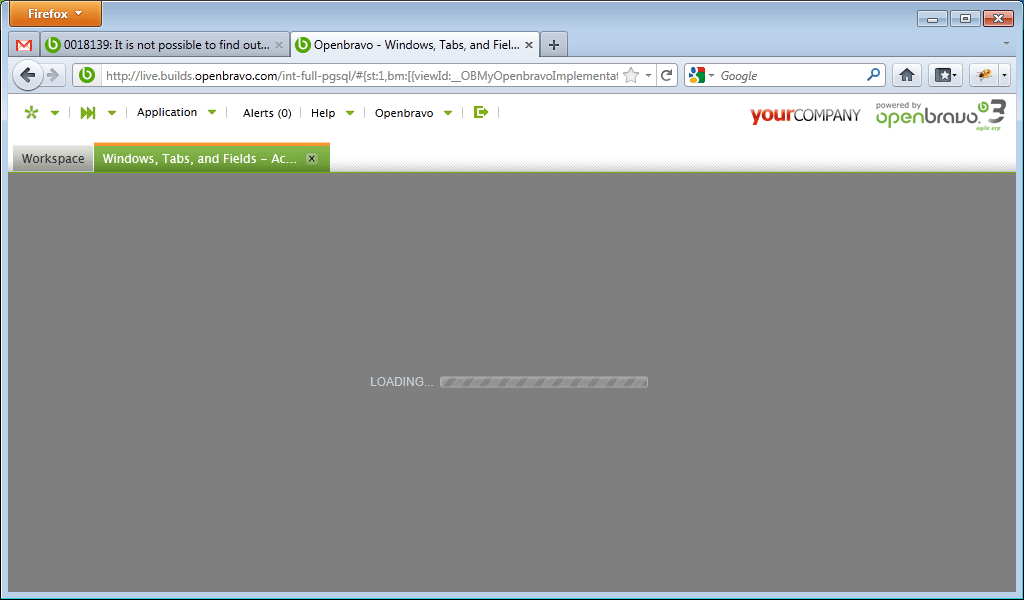Screen dimensions: 1024x600
Task: Open a new browser tab with plus button
Action: [x=554, y=45]
